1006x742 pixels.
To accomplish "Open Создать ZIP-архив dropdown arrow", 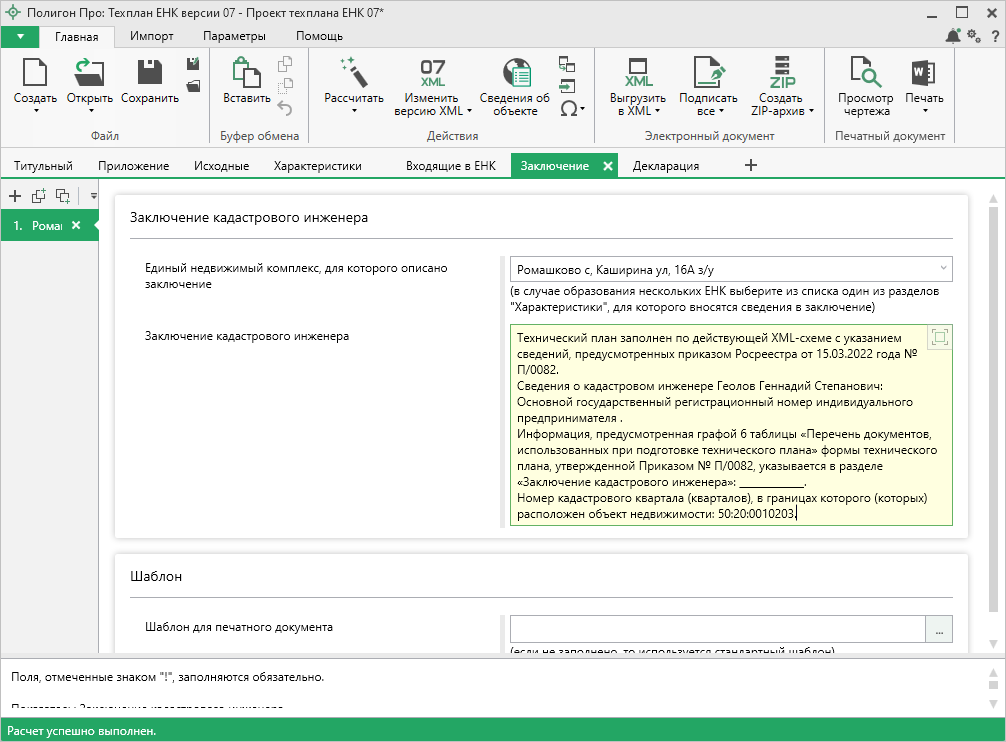I will click(x=811, y=111).
